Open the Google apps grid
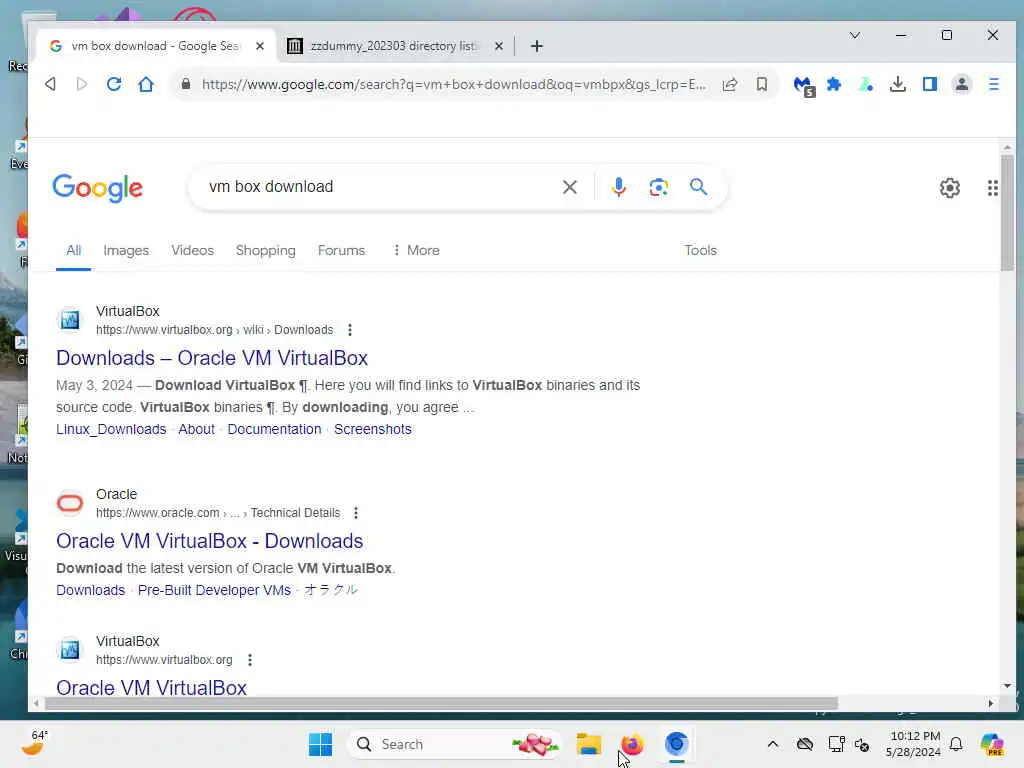 coord(993,188)
